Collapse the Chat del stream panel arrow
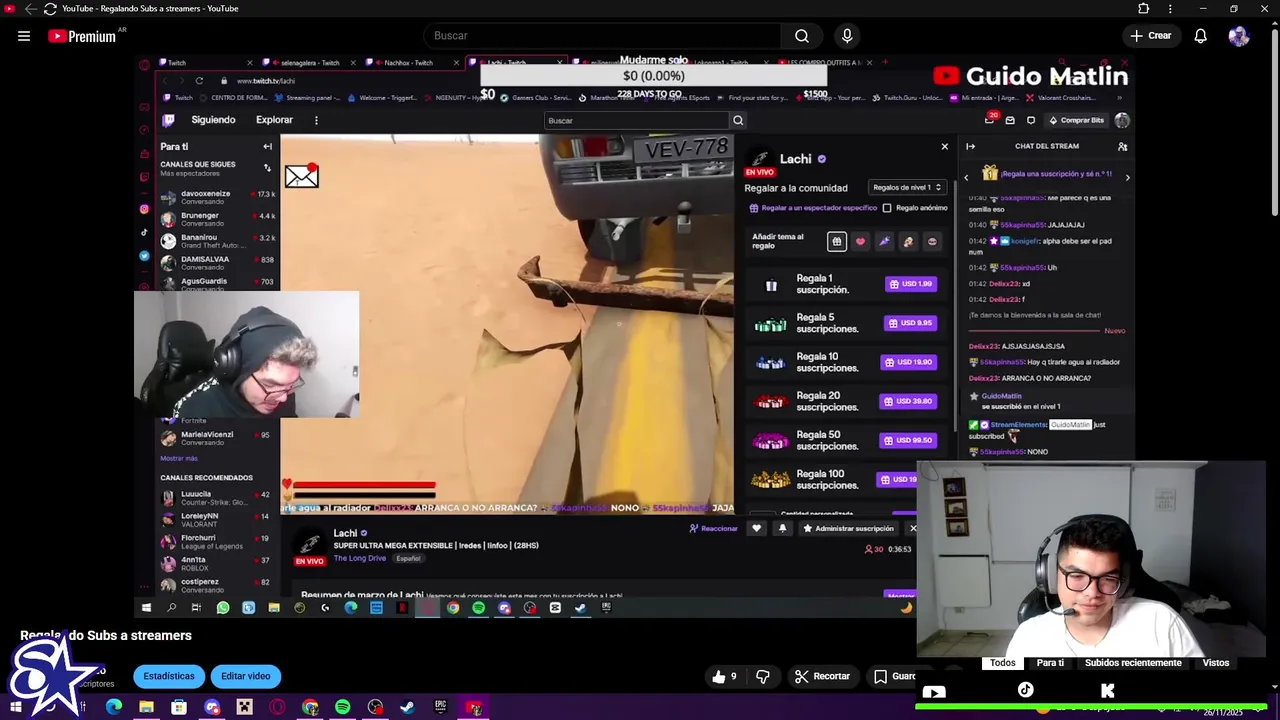The height and width of the screenshot is (720, 1280). coord(970,146)
